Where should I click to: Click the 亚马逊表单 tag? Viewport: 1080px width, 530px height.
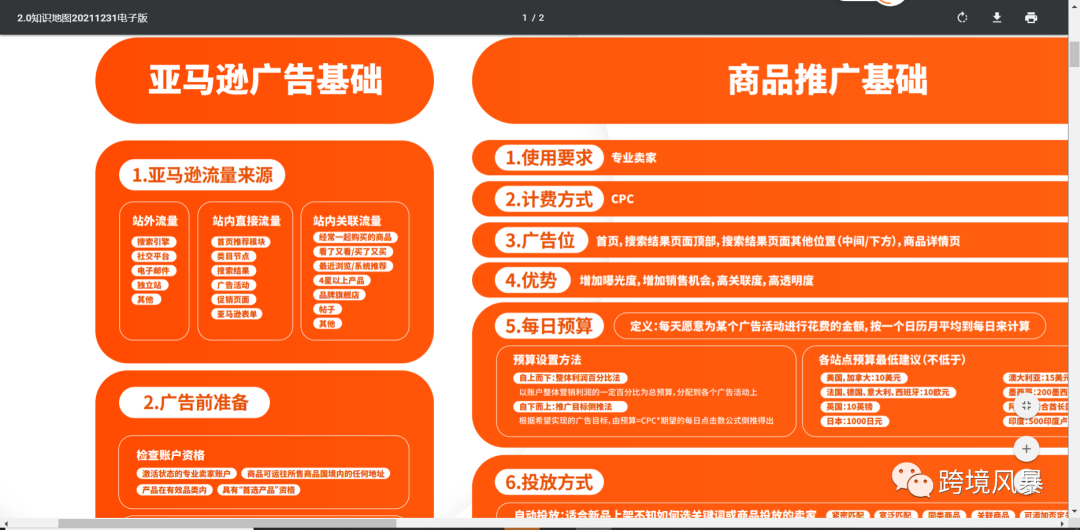(x=236, y=314)
